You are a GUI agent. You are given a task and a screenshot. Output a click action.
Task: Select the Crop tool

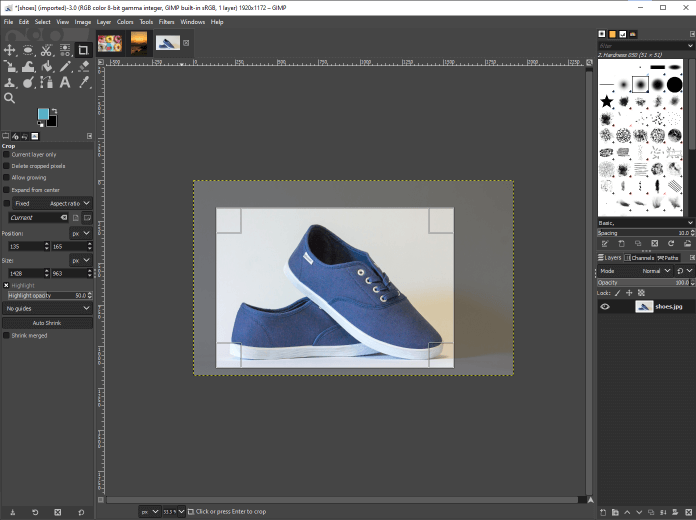tap(83, 50)
